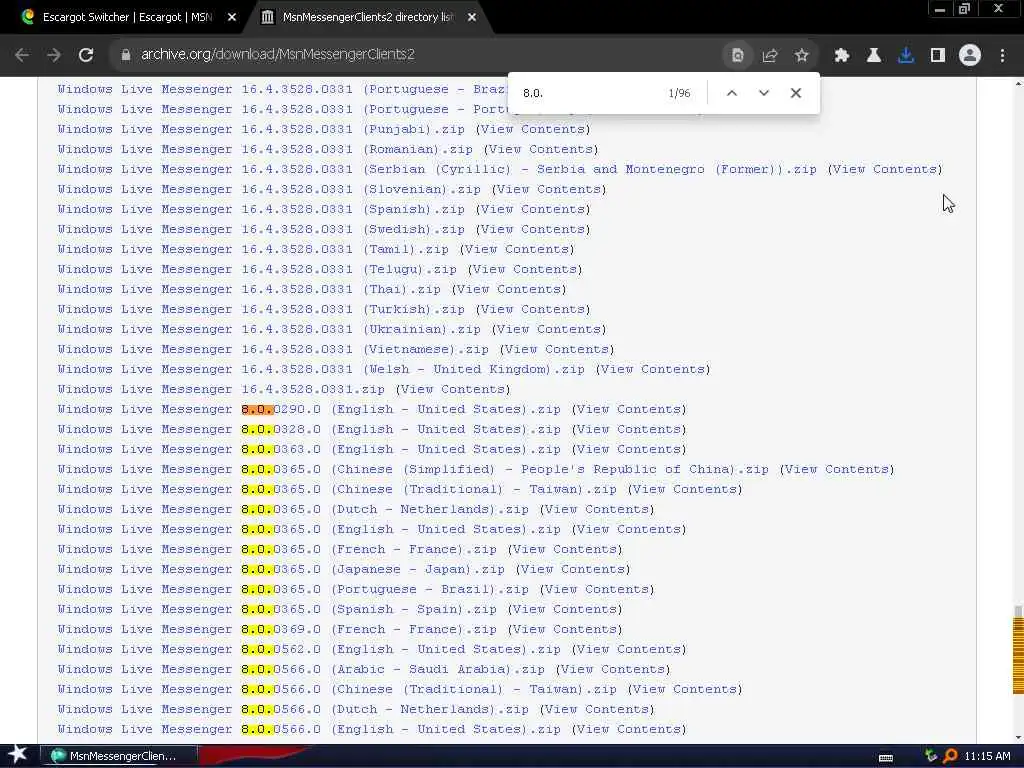Image resolution: width=1024 pixels, height=768 pixels.
Task: Download 8.0.0363.0 English United States zip
Action: [x=309, y=449]
